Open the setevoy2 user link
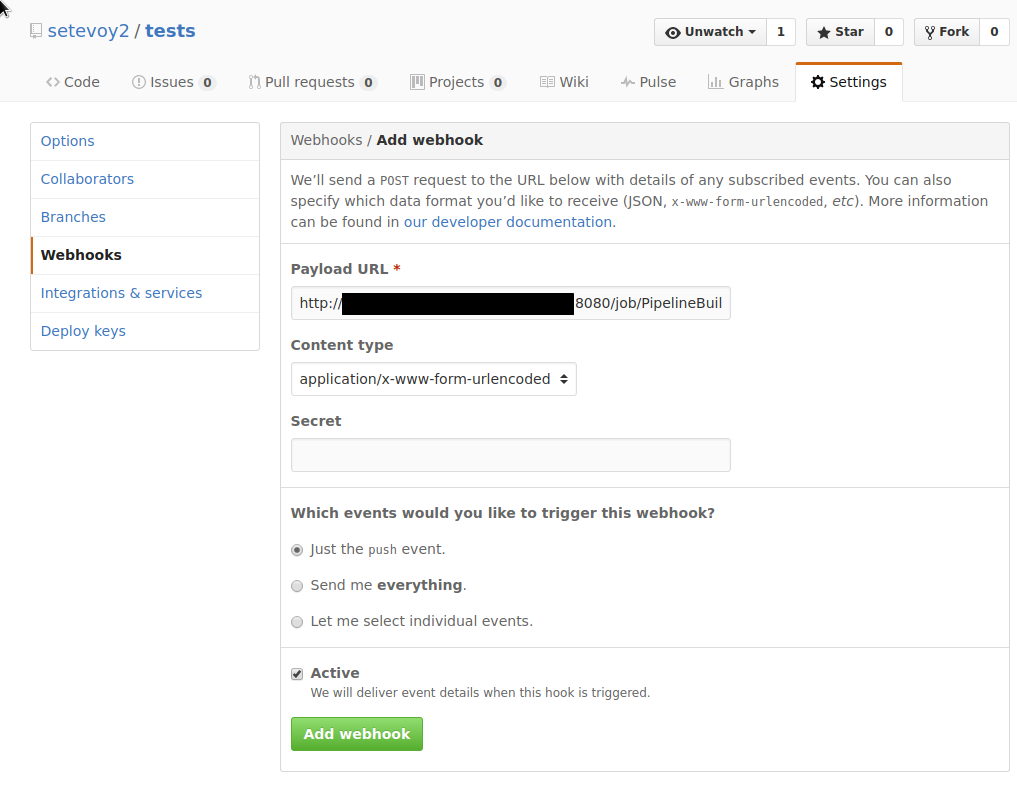The height and width of the screenshot is (795, 1017). click(x=88, y=31)
